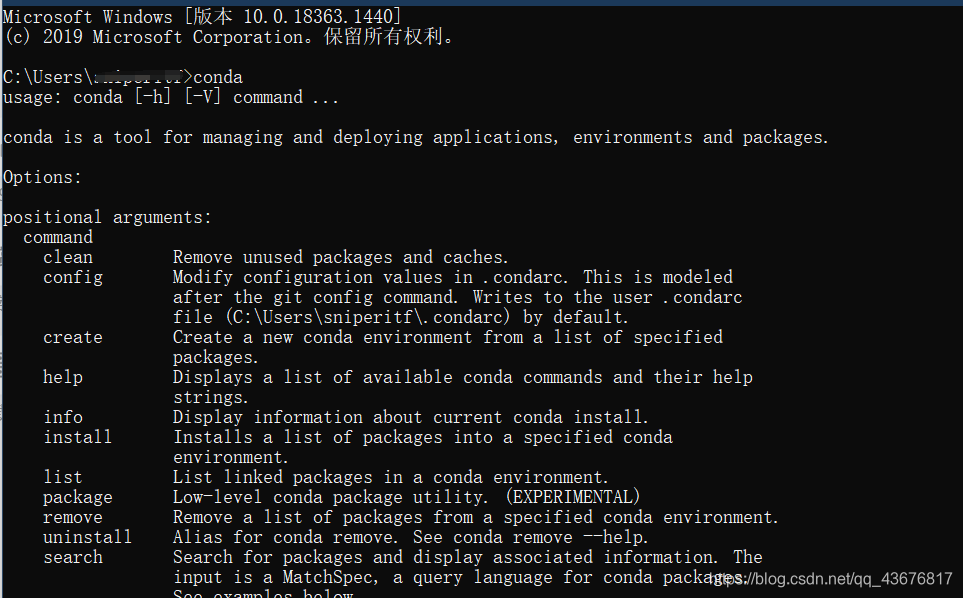Click the 'usage: conda [-h] [-V] command' line

pos(171,97)
